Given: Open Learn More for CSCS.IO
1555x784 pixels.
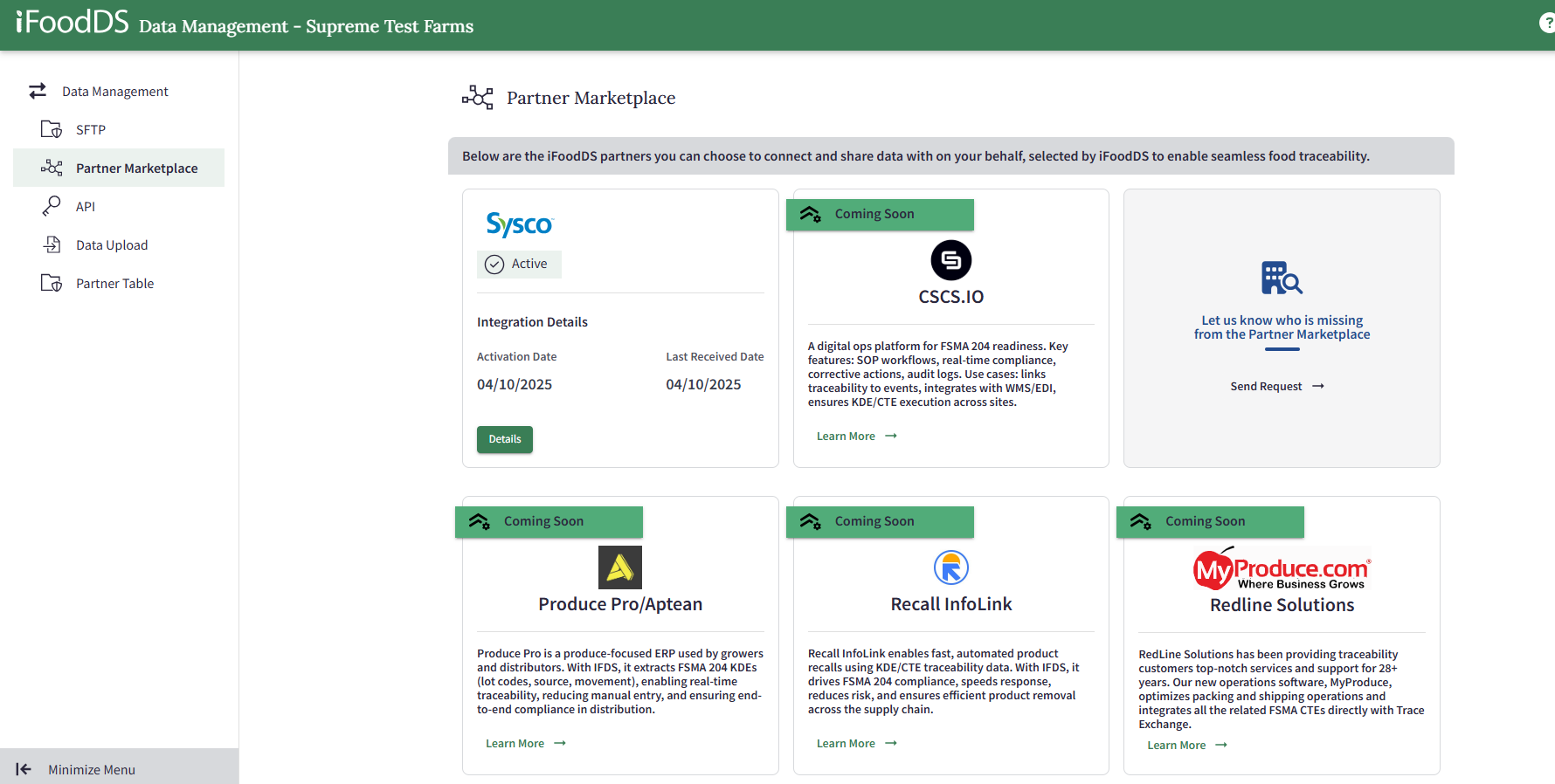Looking at the screenshot, I should (x=856, y=436).
